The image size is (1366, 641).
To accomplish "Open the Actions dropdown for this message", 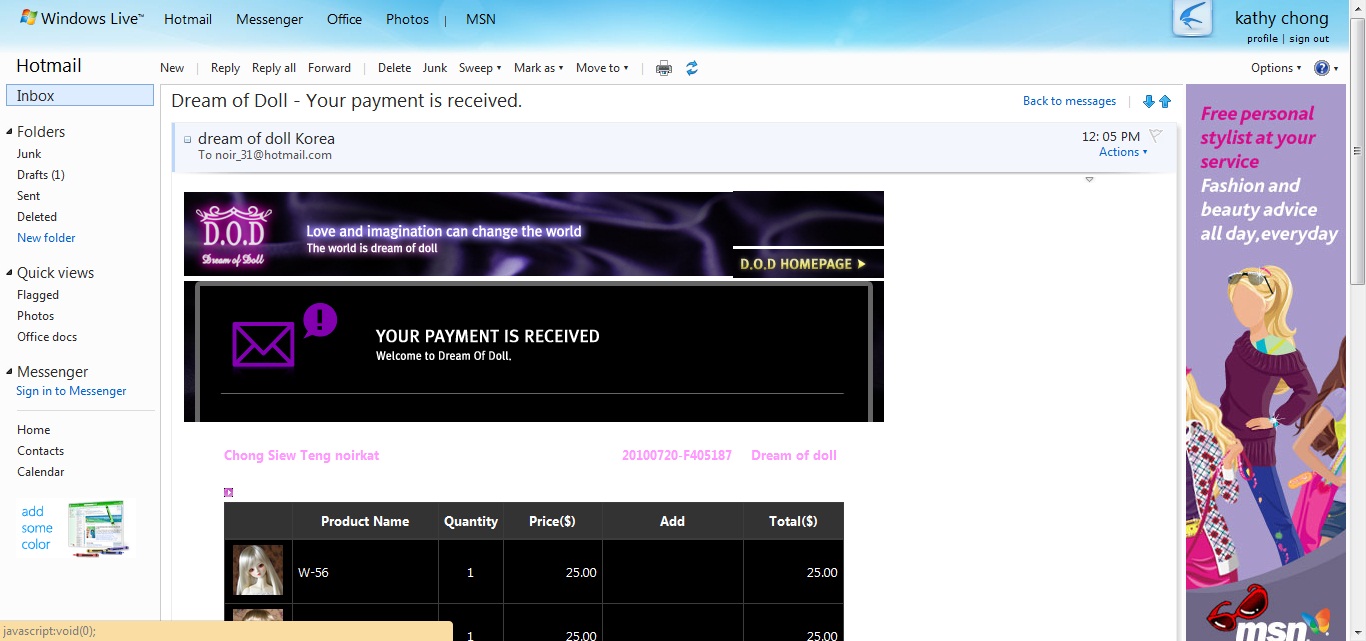I will tap(1123, 152).
